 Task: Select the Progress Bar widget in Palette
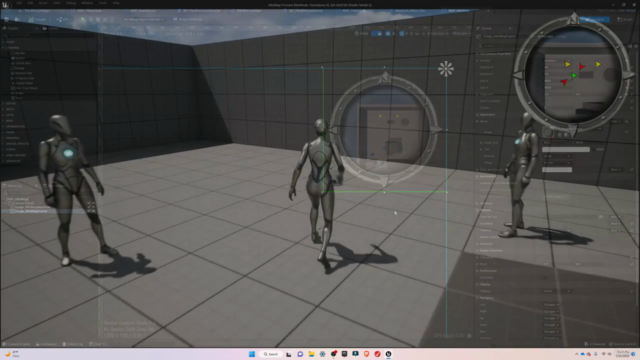pos(23,78)
